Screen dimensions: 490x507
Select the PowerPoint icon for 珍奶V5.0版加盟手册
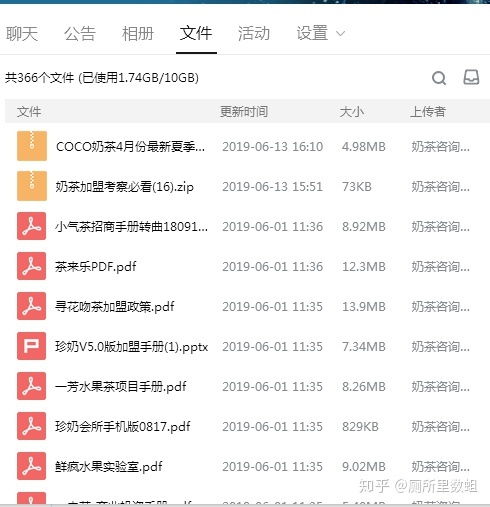point(32,346)
